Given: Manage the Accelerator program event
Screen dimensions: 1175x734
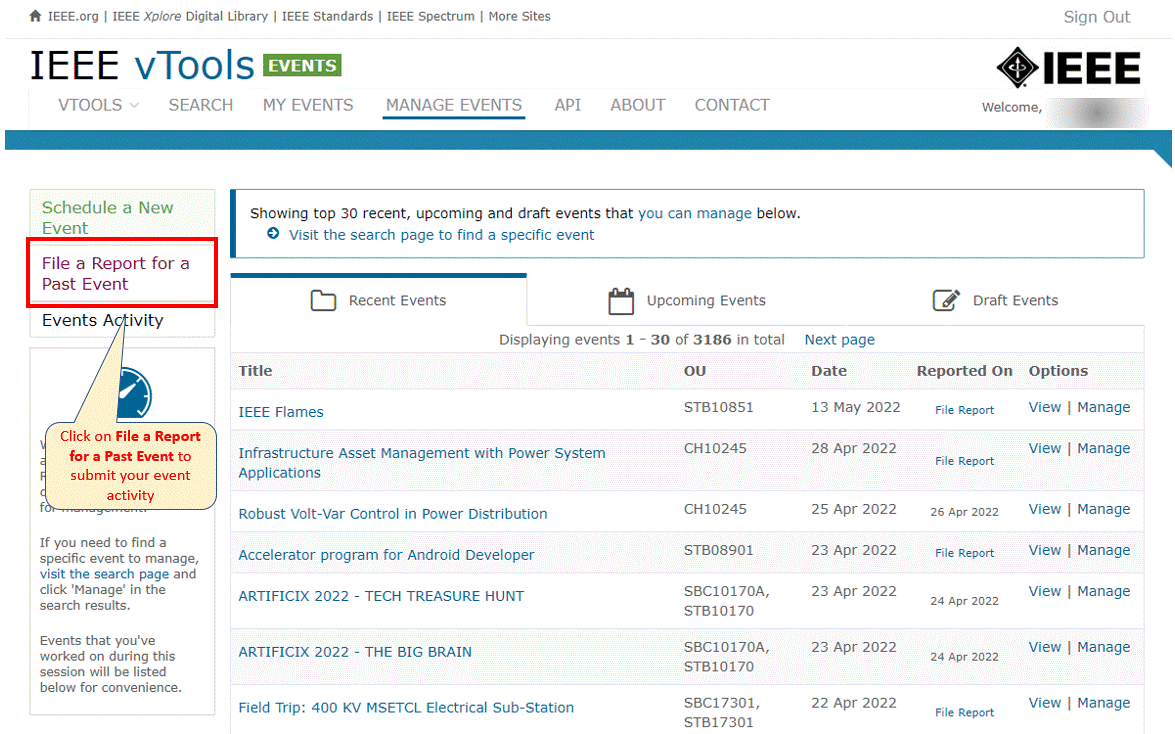Looking at the screenshot, I should pyautogui.click(x=1103, y=550).
